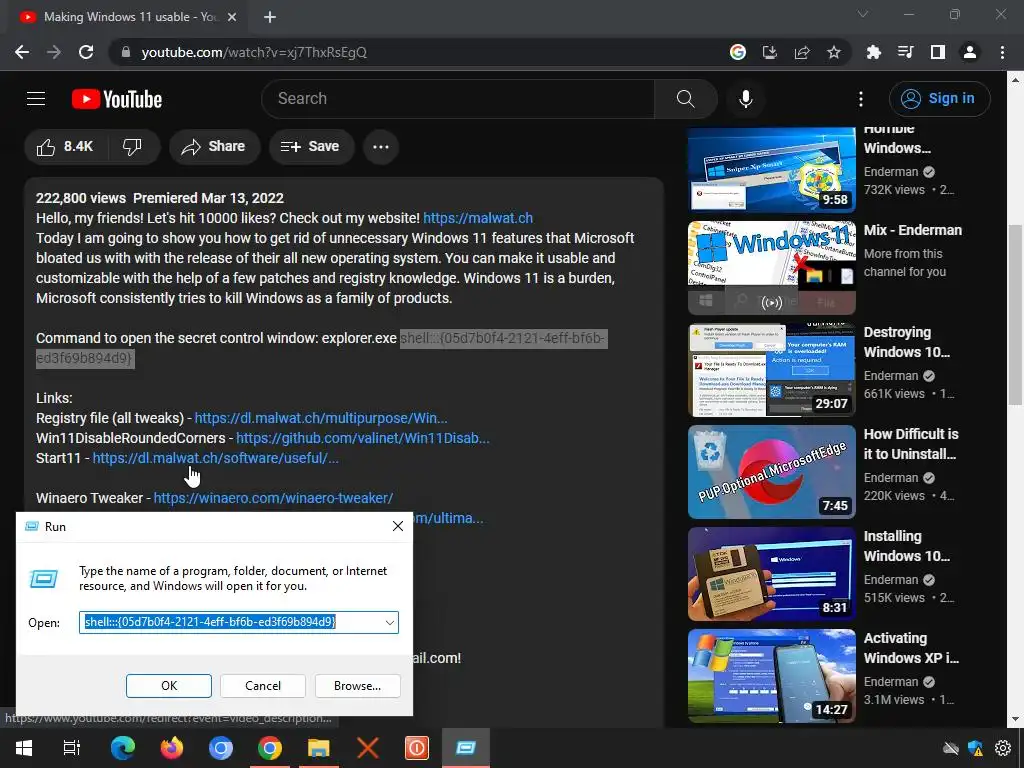Close the 'Making Windows 11 usable' tab
Screen dimensions: 1024x768
[x=231, y=17]
